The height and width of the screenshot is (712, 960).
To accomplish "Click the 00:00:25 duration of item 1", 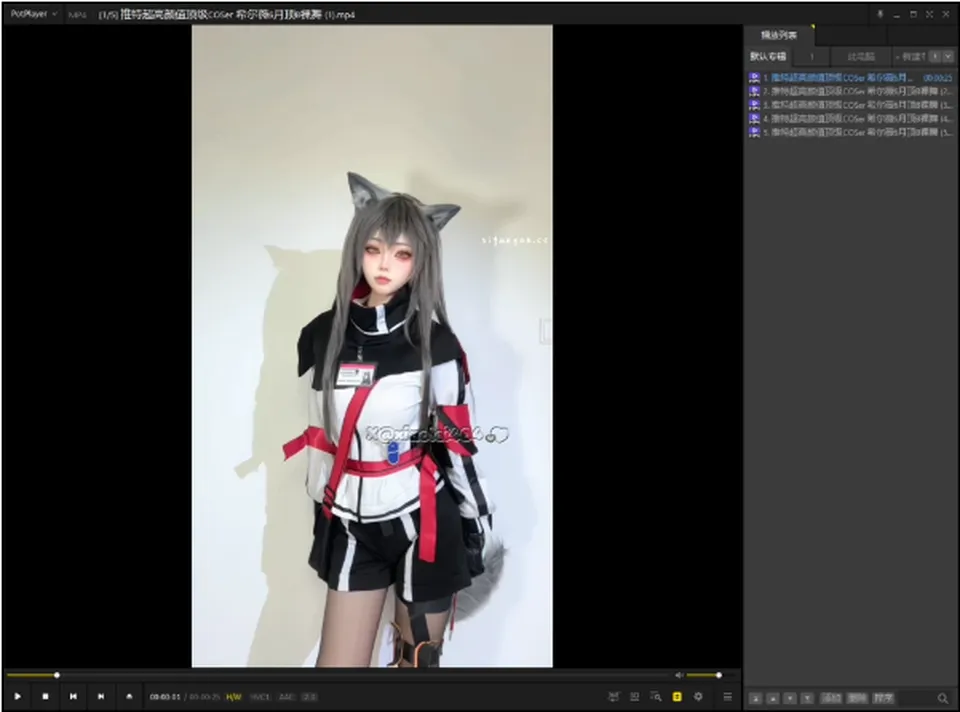I will [x=937, y=78].
